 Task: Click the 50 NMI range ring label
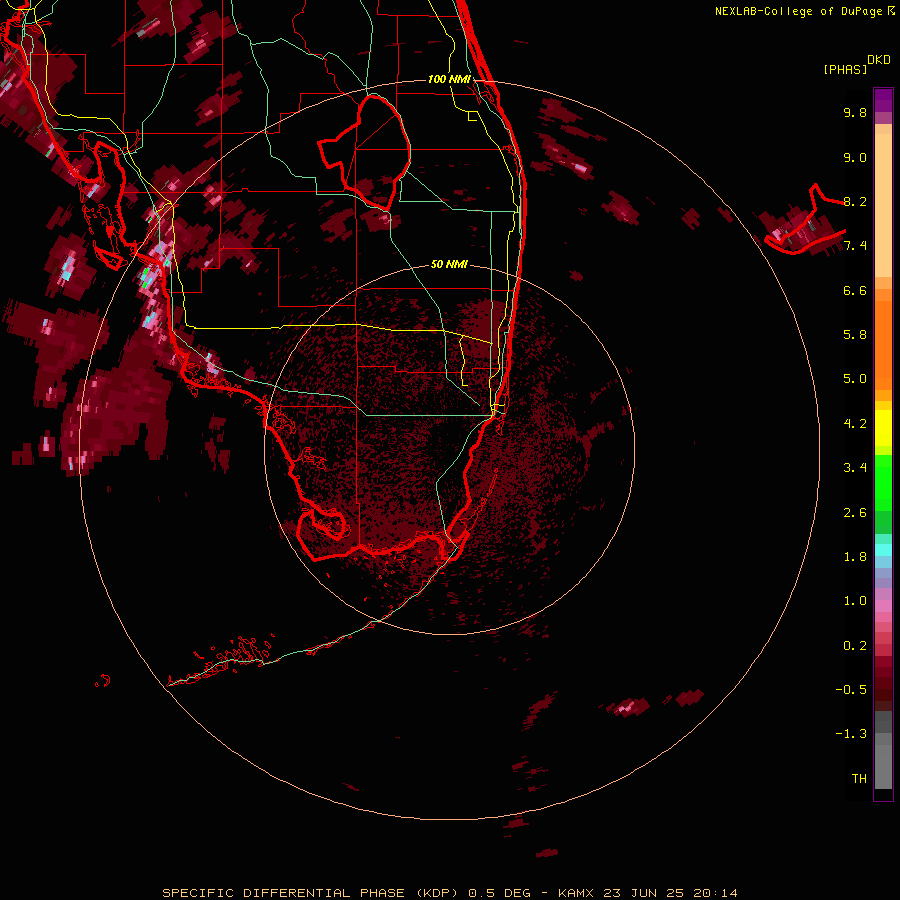point(449,264)
